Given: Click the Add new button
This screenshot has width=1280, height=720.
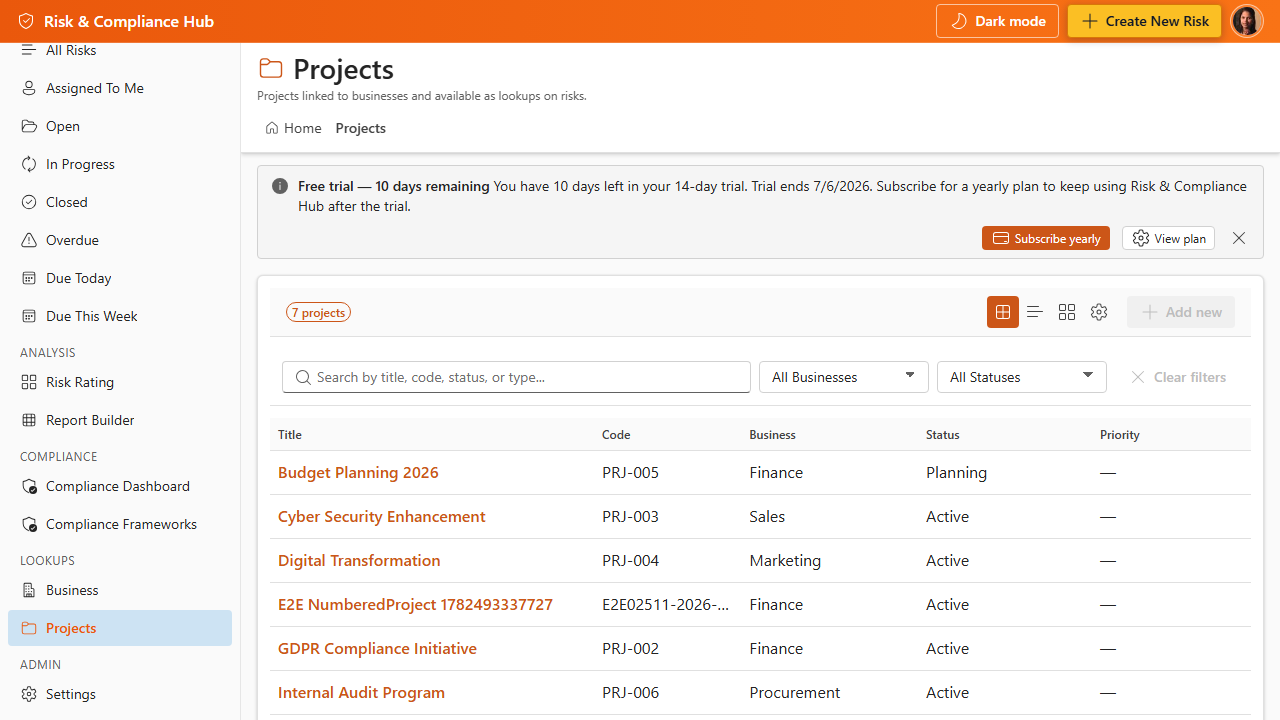Looking at the screenshot, I should tap(1181, 312).
